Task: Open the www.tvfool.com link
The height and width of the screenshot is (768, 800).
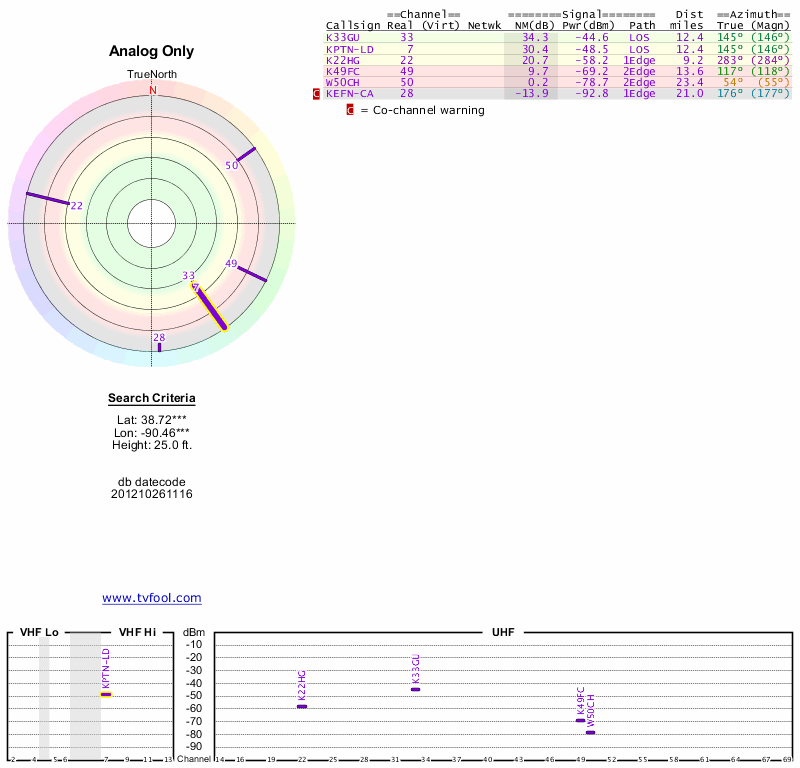Action: 152,598
